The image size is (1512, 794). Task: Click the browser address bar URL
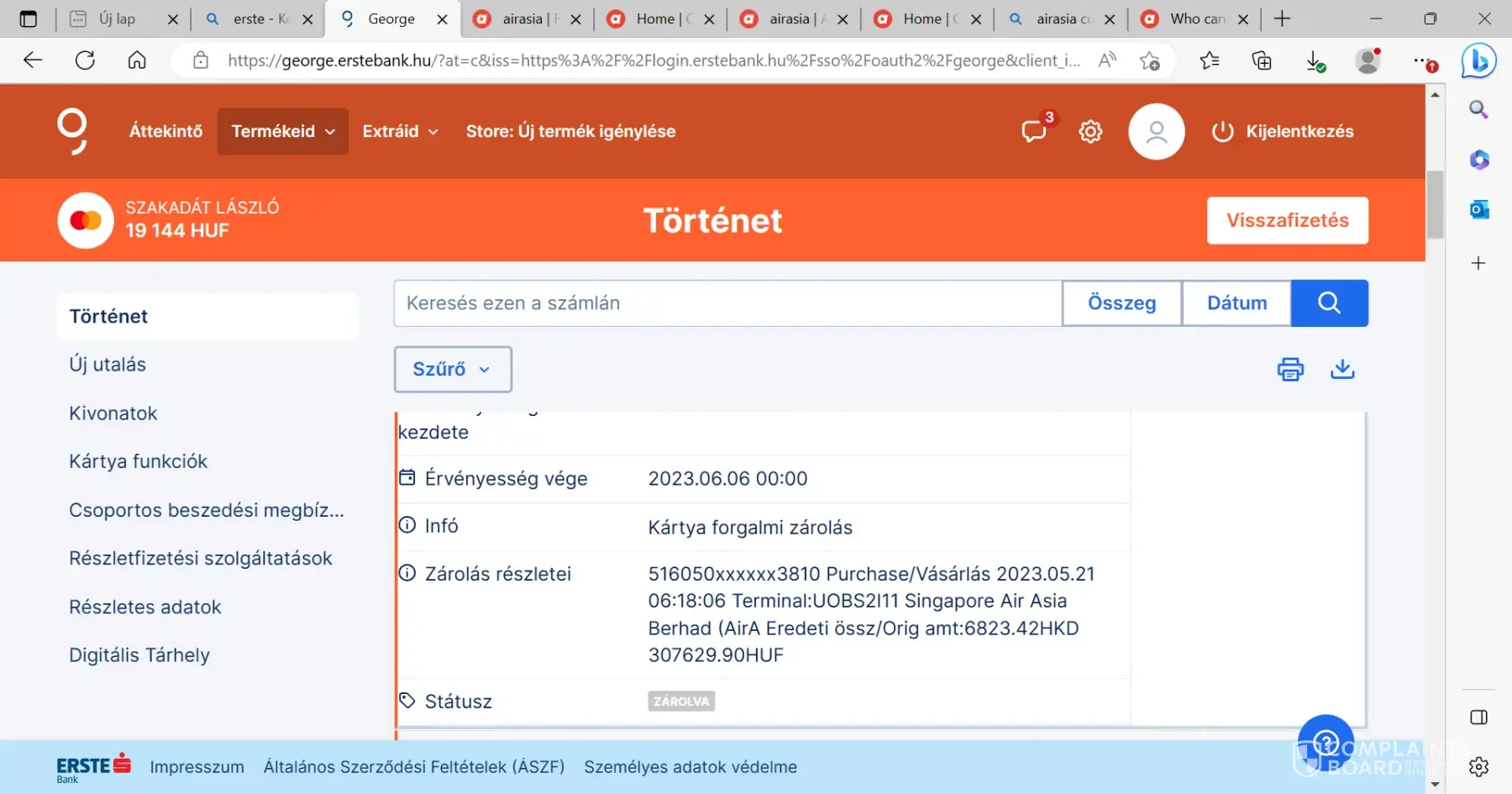point(654,60)
